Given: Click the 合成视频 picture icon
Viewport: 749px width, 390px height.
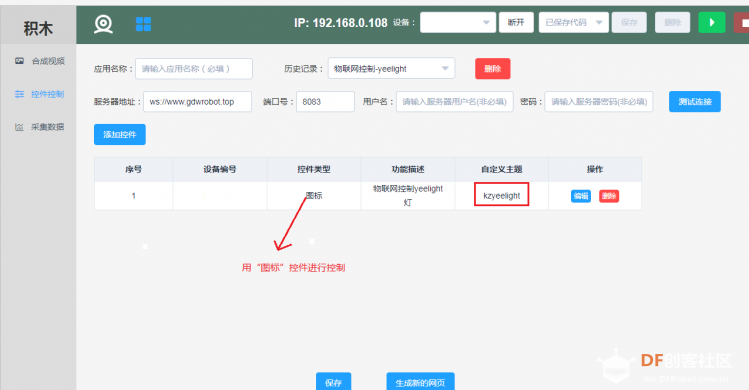Looking at the screenshot, I should coord(19,61).
